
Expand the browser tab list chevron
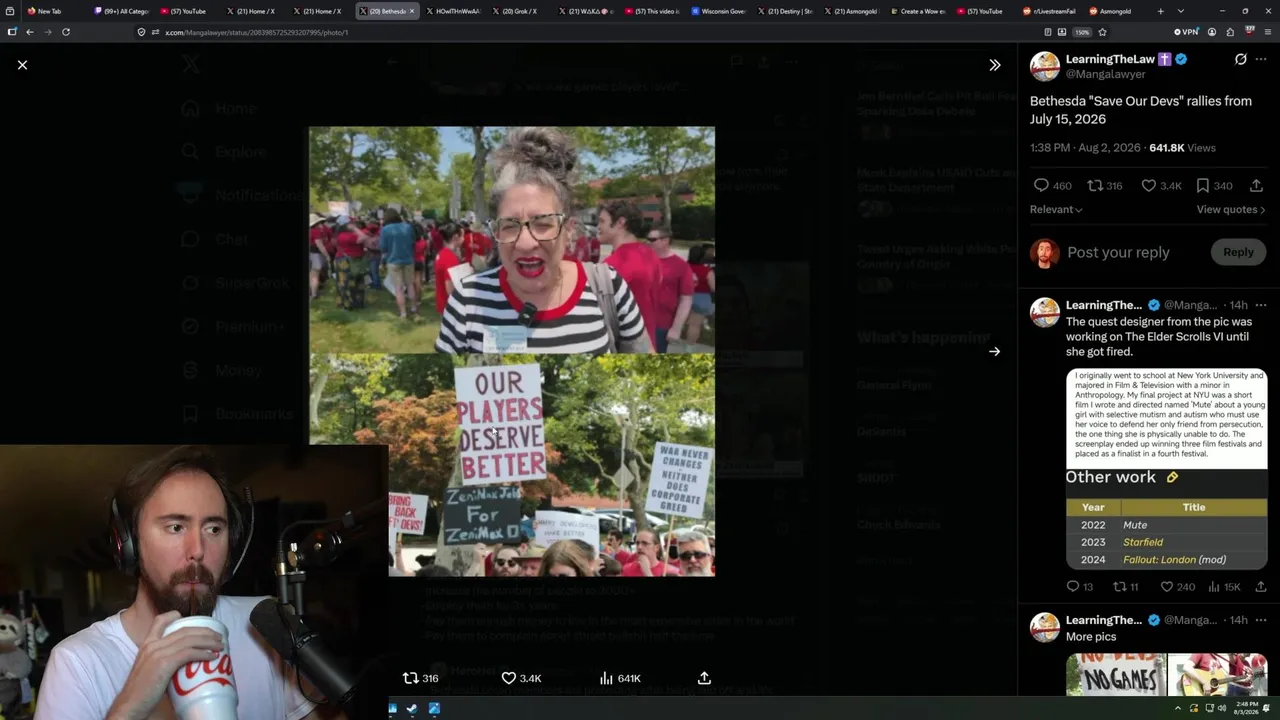(x=1181, y=11)
